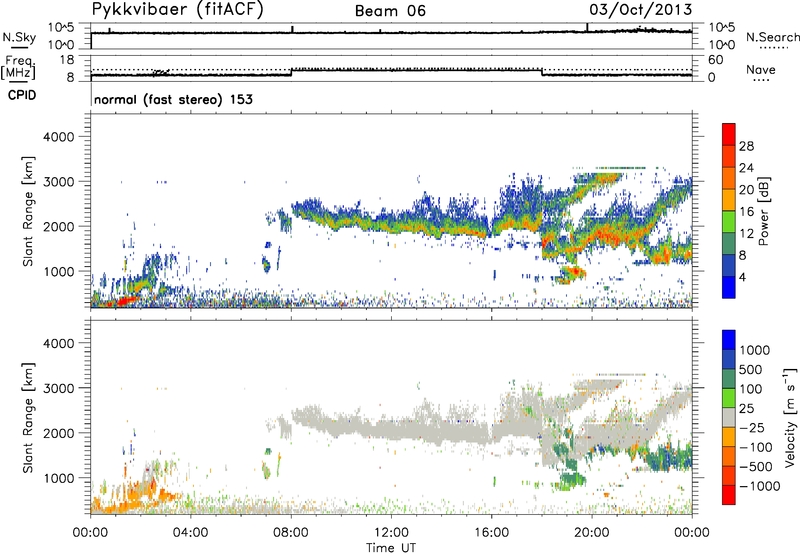Click the gray segment of velocity colorbar
This screenshot has width=800, height=554.
click(729, 417)
